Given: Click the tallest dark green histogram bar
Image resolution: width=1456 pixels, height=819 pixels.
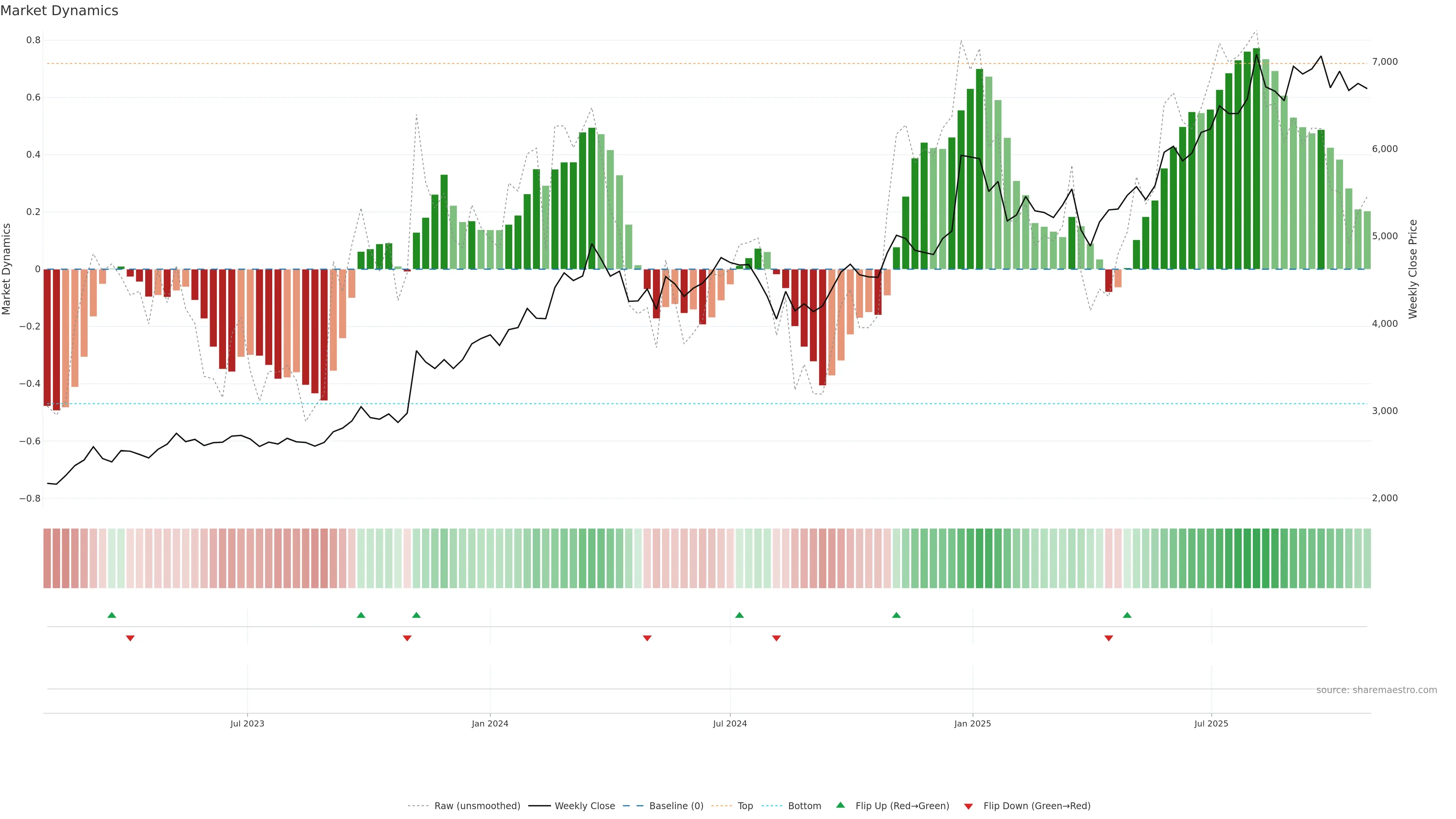Looking at the screenshot, I should [1256, 158].
